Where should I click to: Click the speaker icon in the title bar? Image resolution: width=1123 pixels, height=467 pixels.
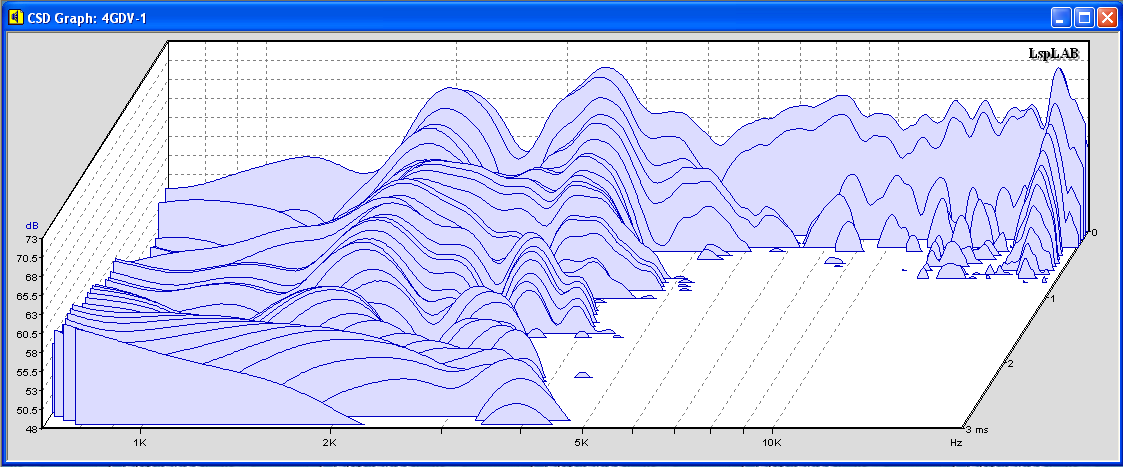pyautogui.click(x=16, y=17)
